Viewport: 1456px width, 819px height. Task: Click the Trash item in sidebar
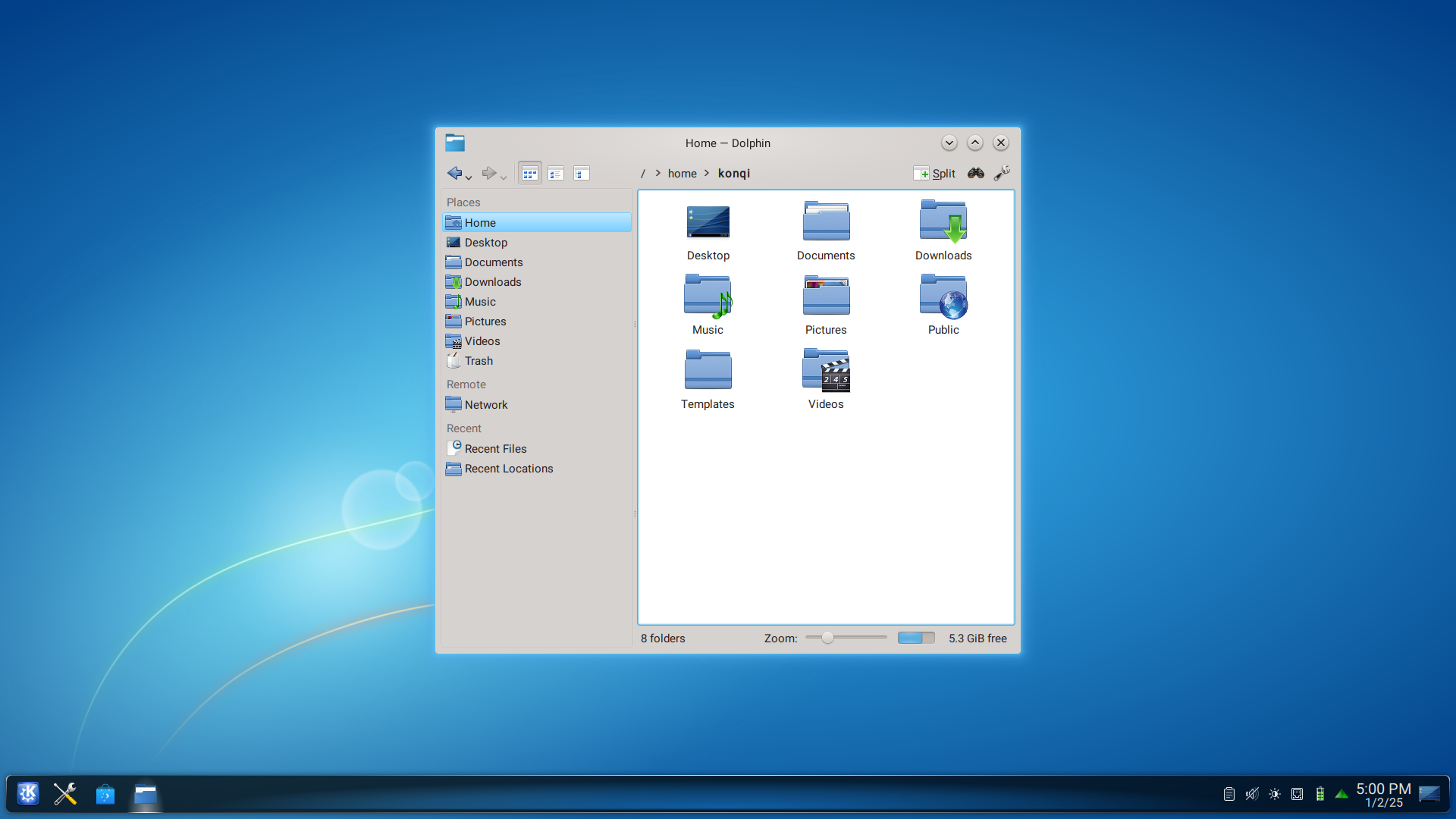click(478, 360)
